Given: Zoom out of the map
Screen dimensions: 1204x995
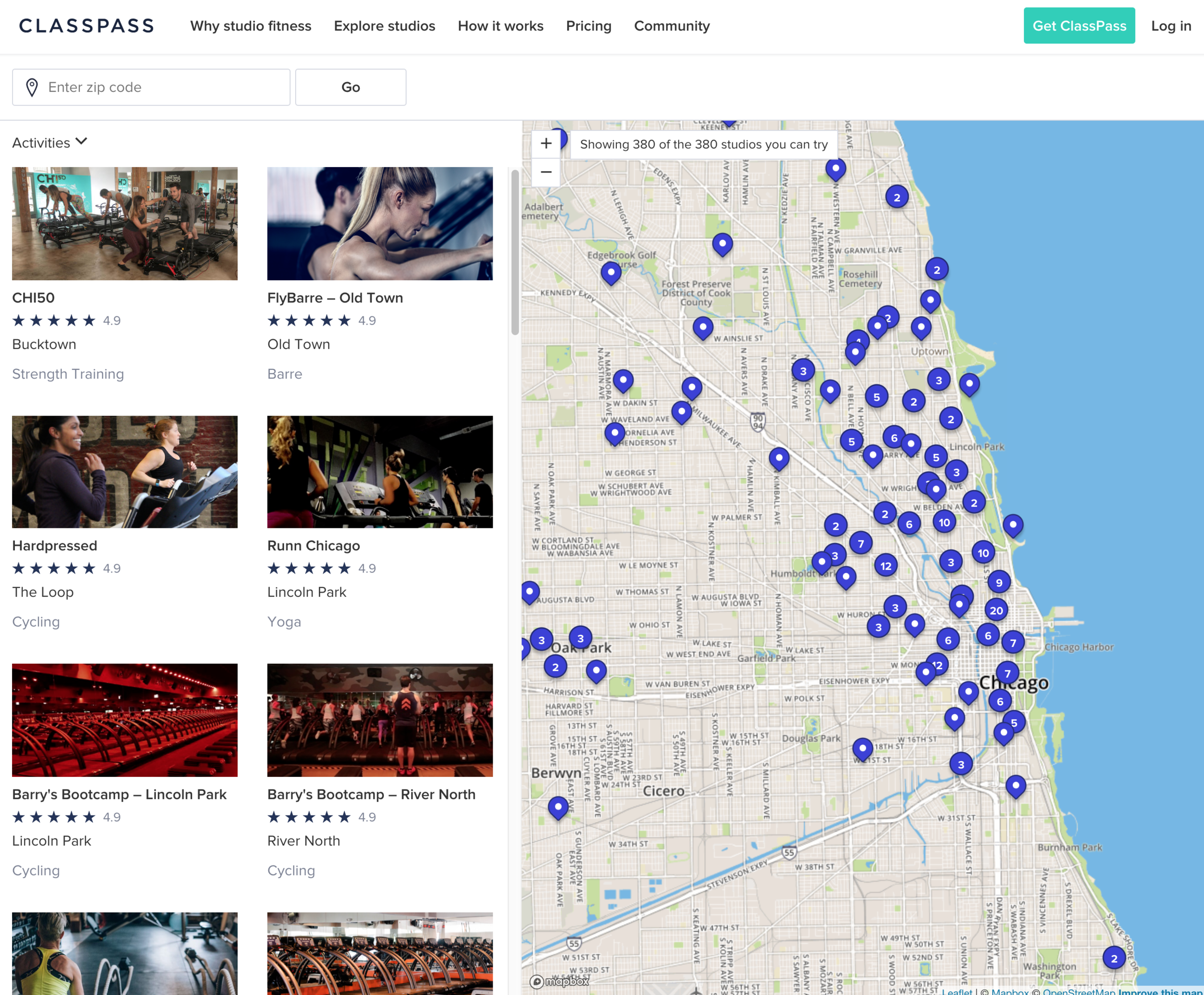Looking at the screenshot, I should [546, 172].
